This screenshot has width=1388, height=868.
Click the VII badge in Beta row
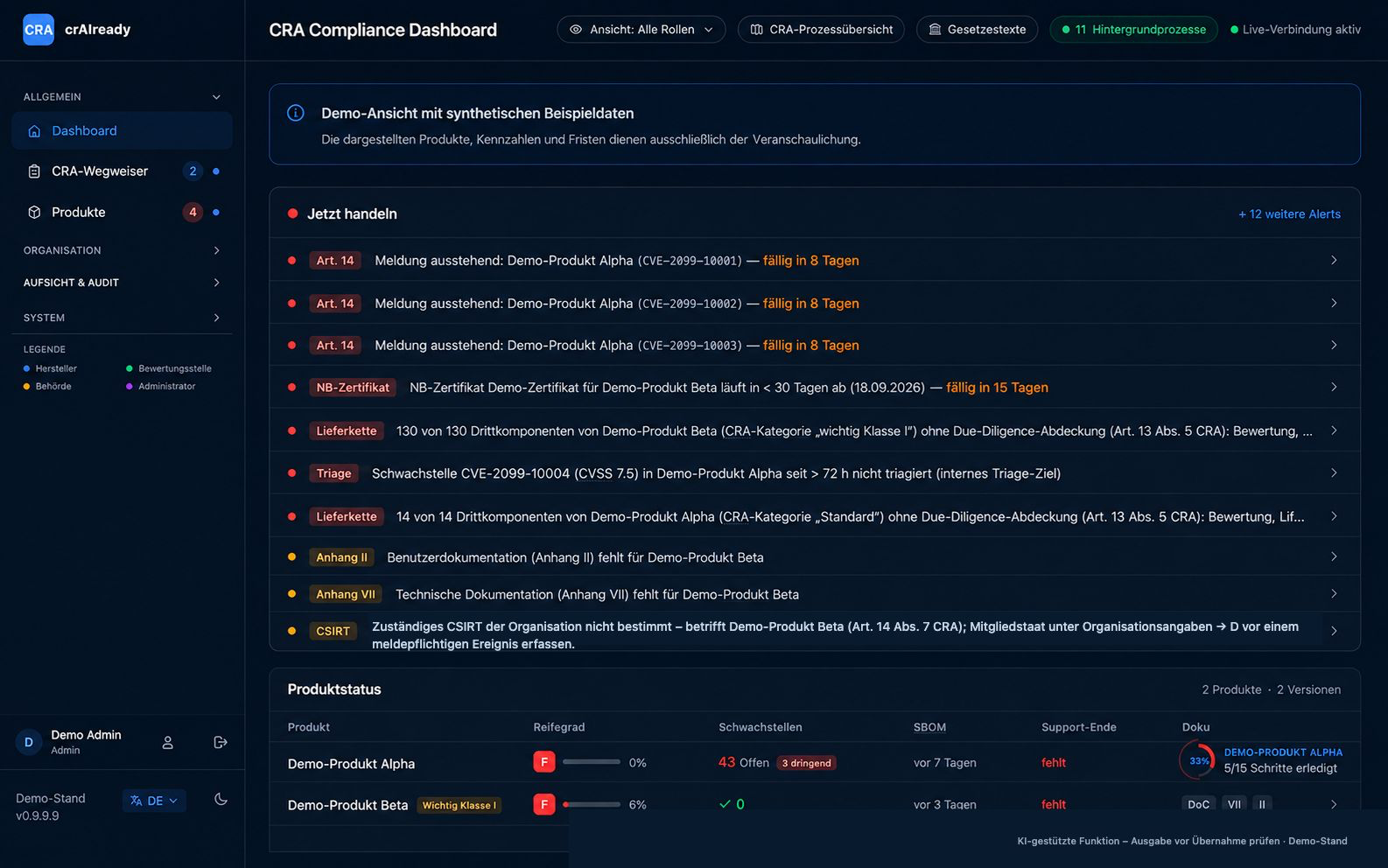1234,805
